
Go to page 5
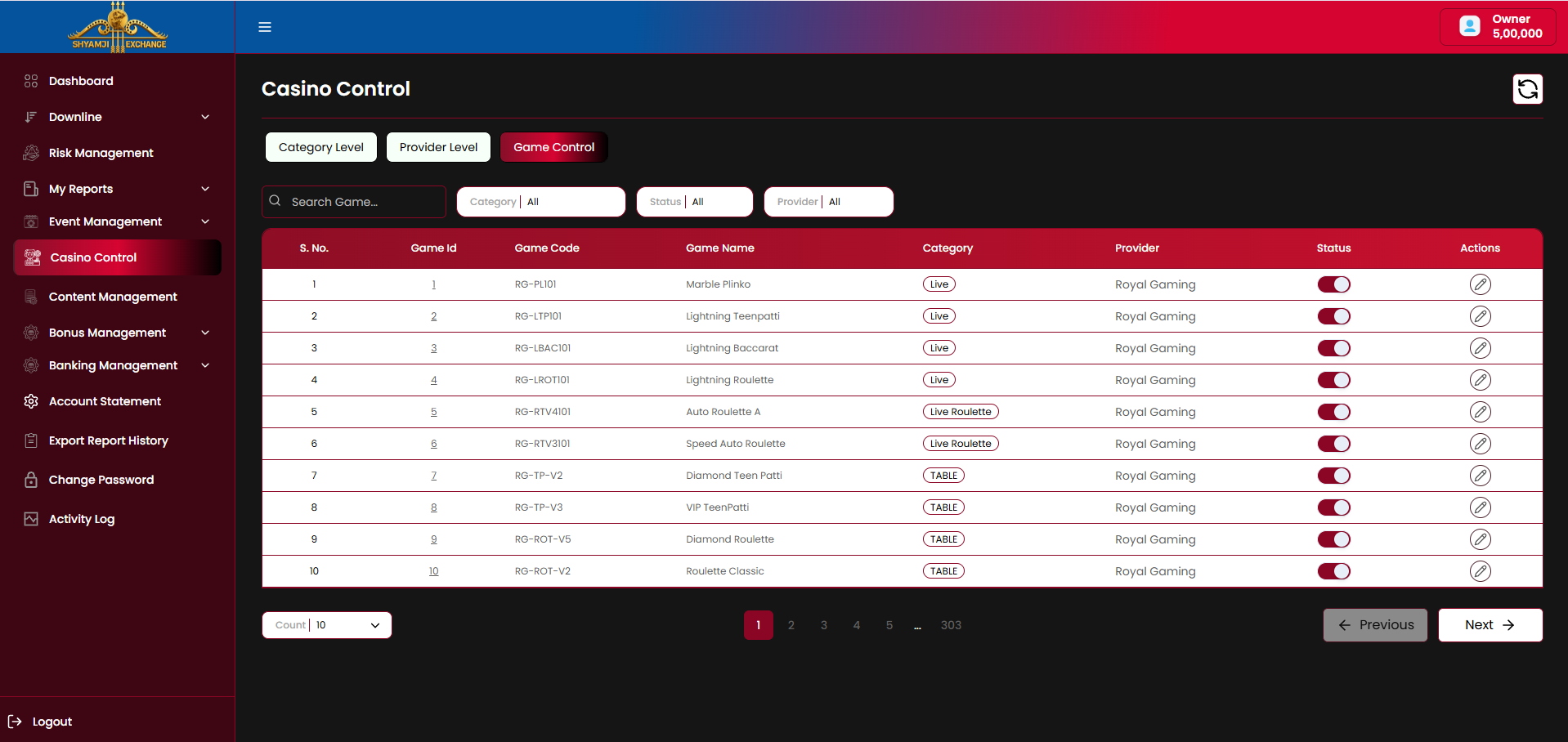coord(889,625)
